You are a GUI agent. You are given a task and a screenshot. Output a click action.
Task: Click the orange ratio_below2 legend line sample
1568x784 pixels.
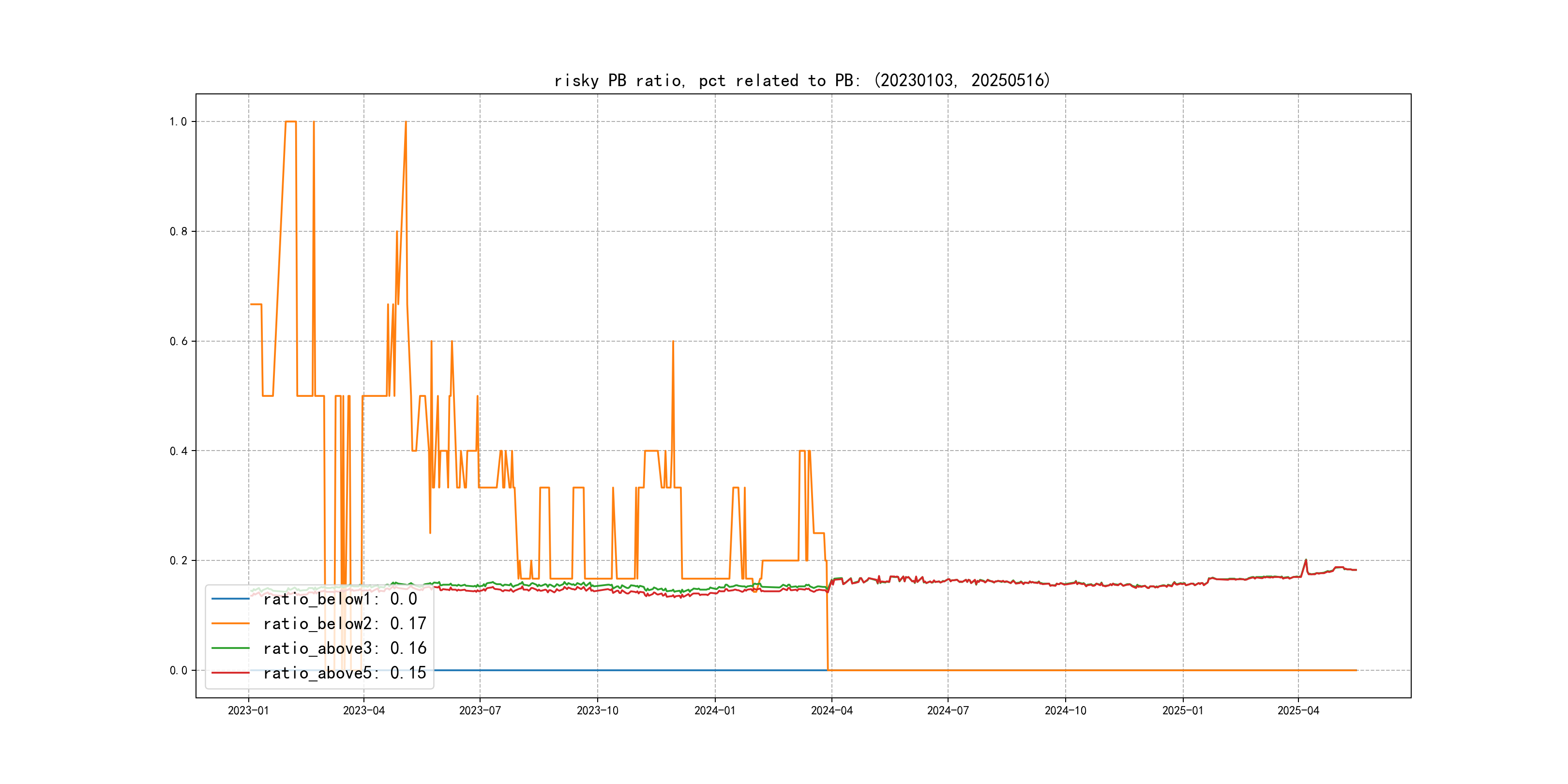[x=230, y=623]
